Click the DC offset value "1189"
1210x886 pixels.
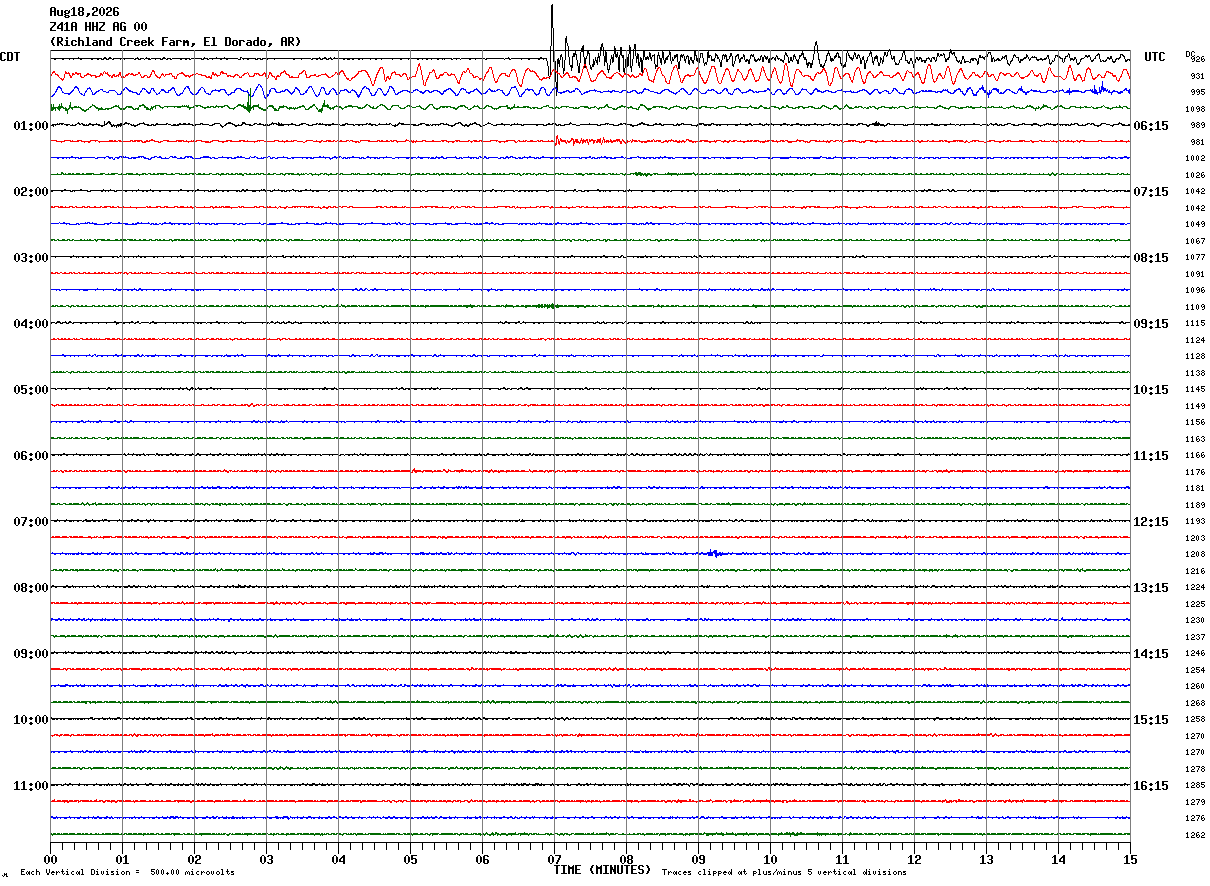tap(1195, 505)
